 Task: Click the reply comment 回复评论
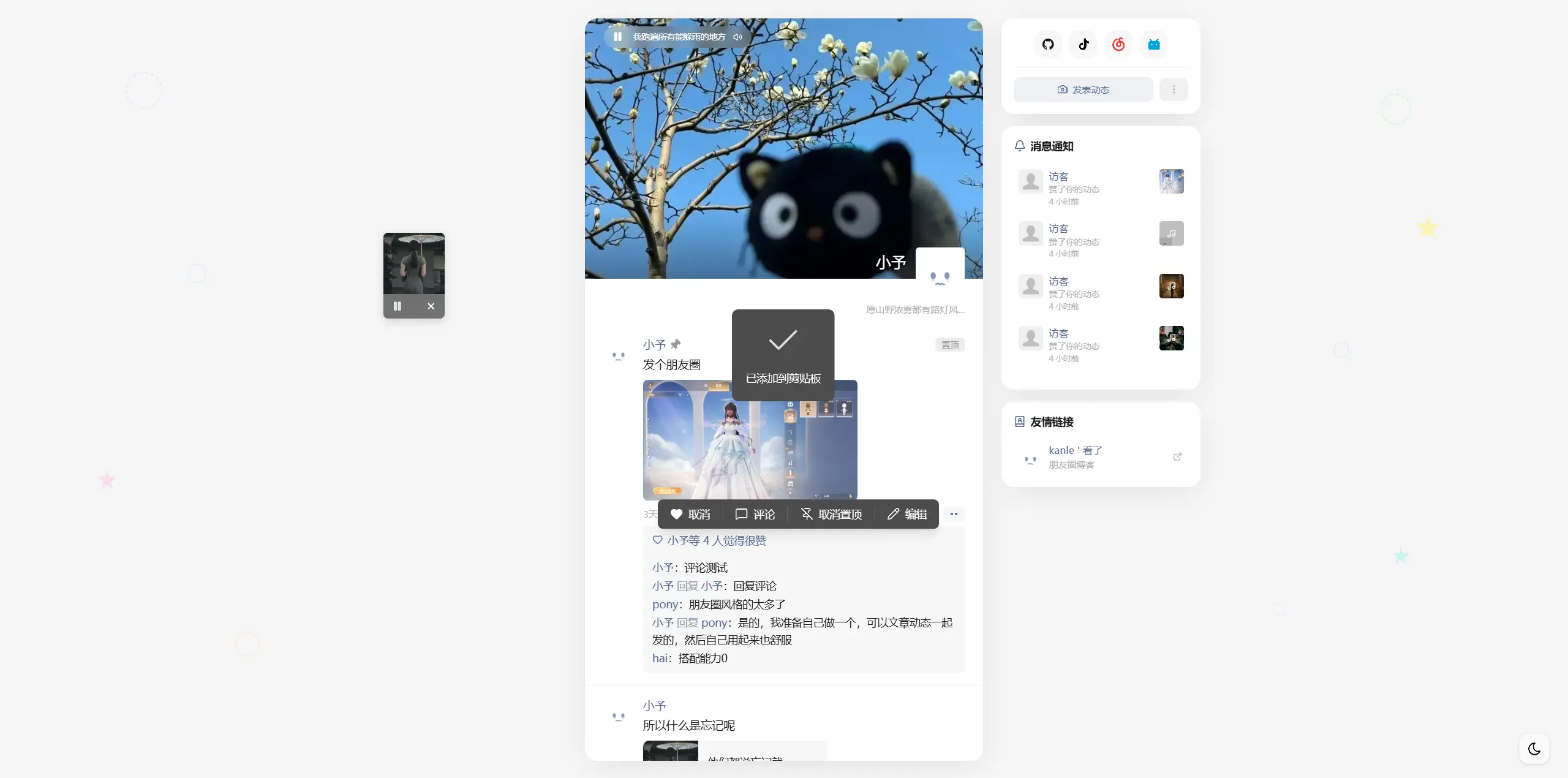(755, 586)
